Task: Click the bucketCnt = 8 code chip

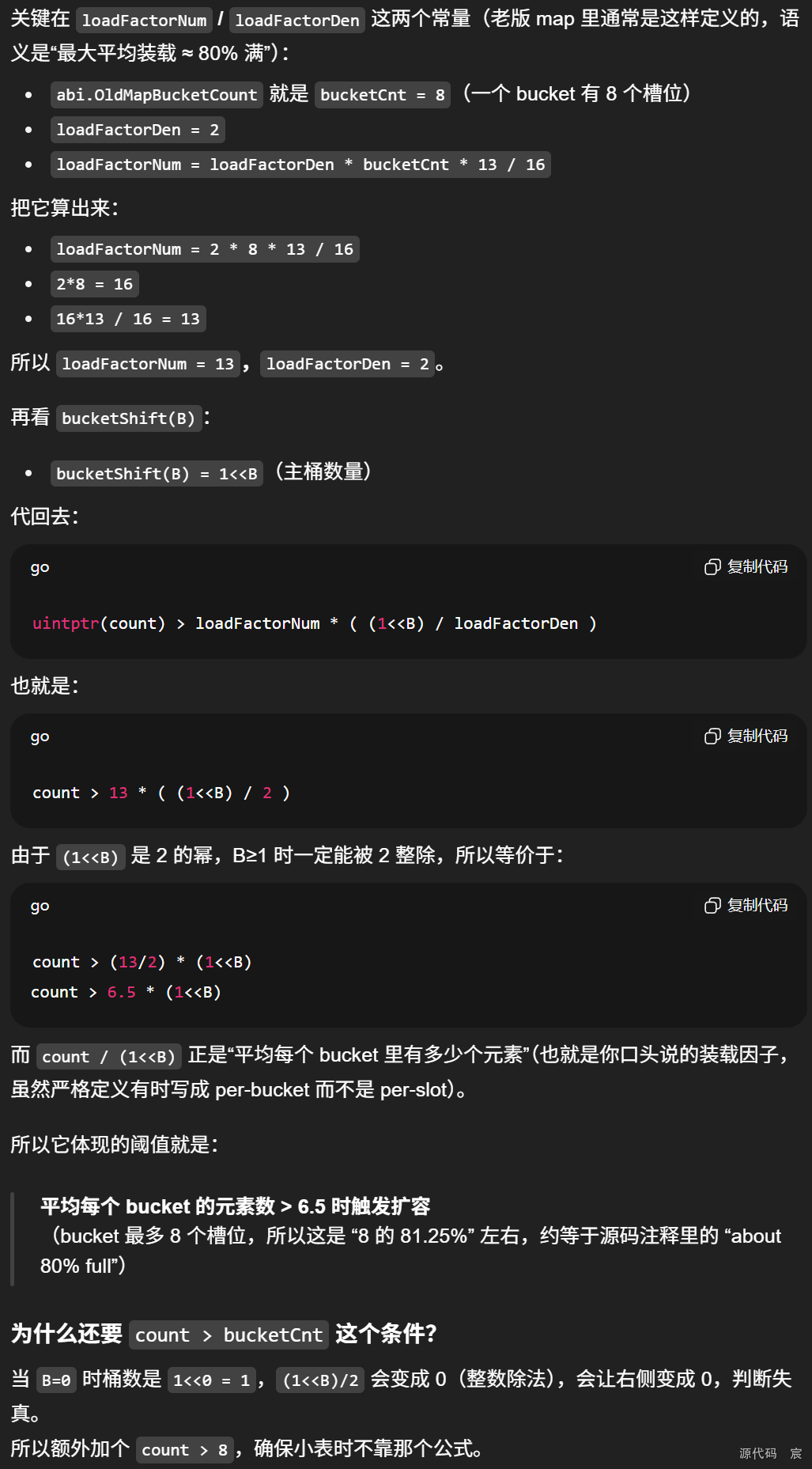Action: coord(382,94)
